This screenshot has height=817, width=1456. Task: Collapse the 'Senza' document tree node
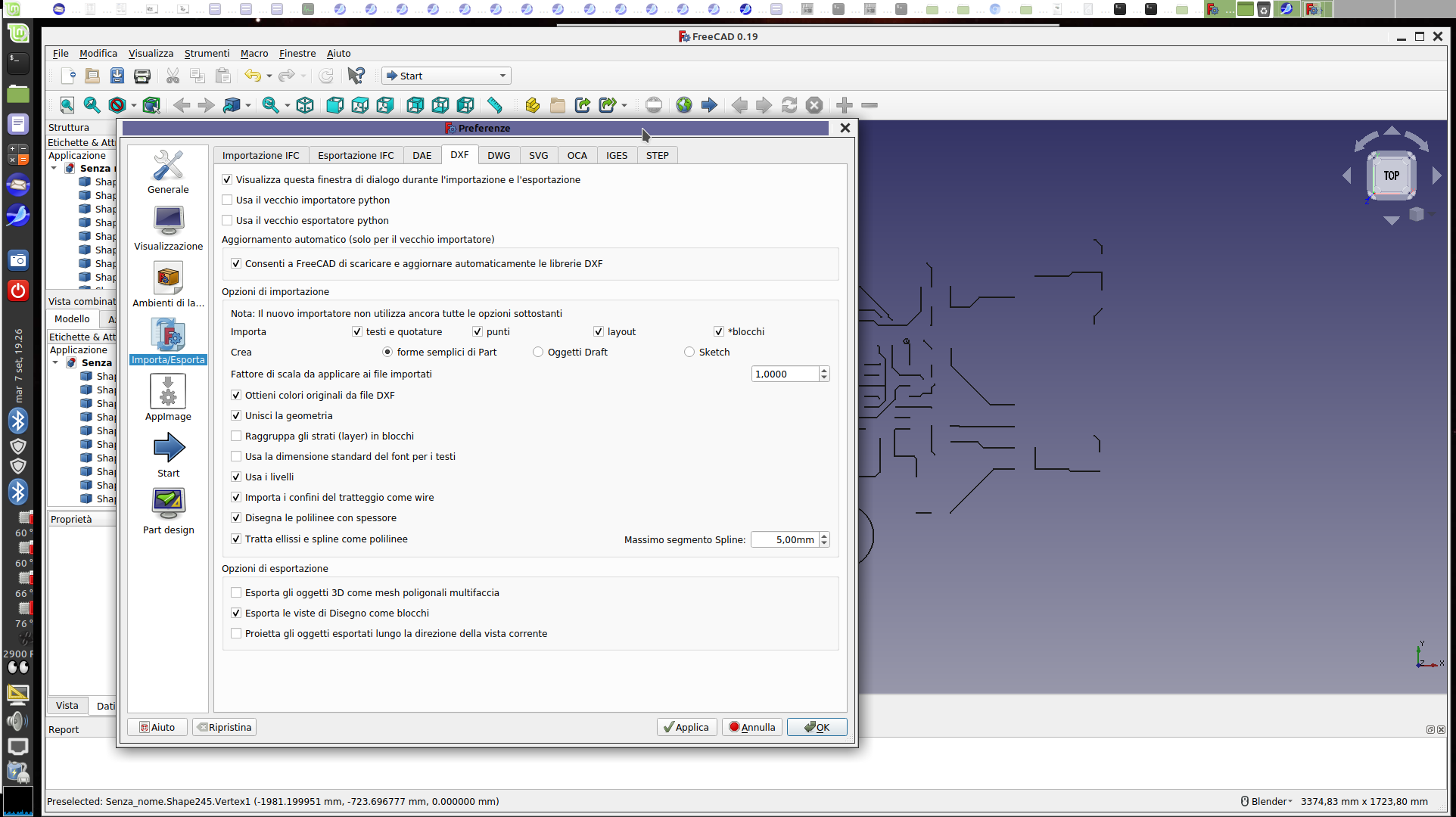click(x=54, y=169)
